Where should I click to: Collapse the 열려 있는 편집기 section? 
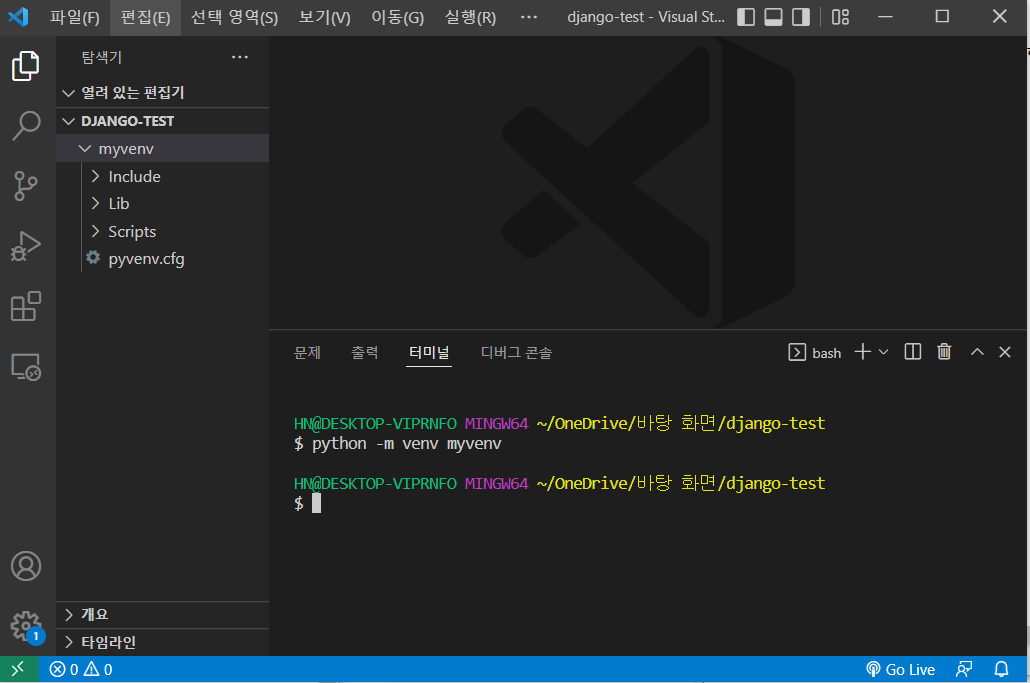[x=162, y=93]
